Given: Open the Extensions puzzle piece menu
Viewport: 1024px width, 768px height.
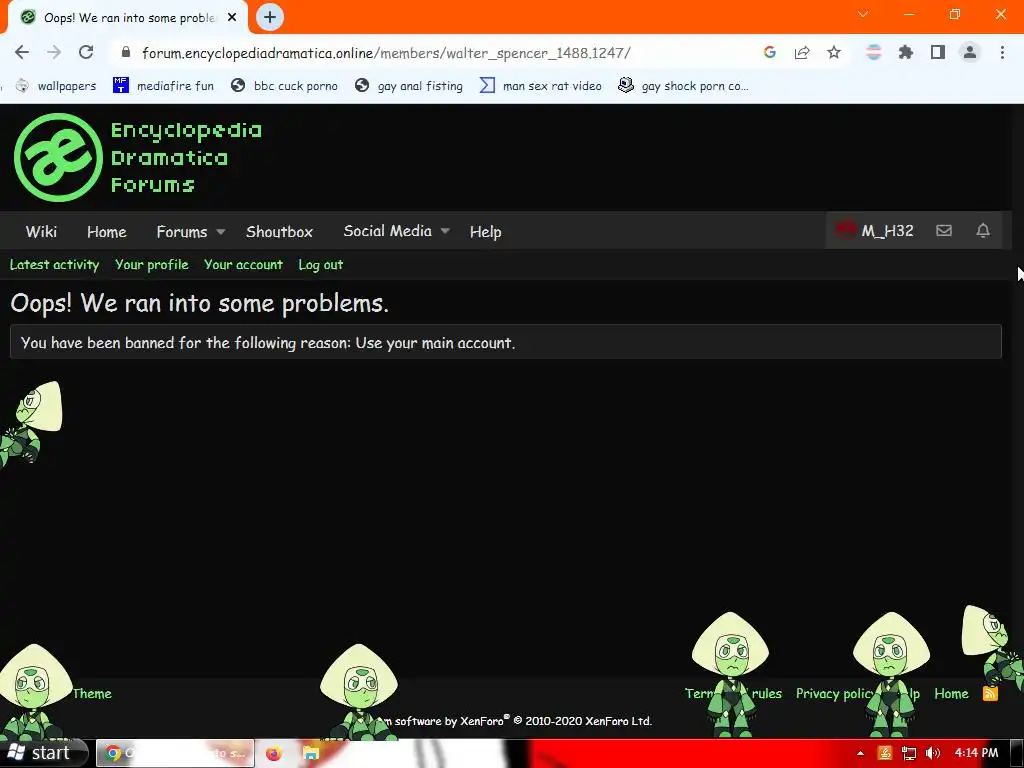Looking at the screenshot, I should 906,52.
